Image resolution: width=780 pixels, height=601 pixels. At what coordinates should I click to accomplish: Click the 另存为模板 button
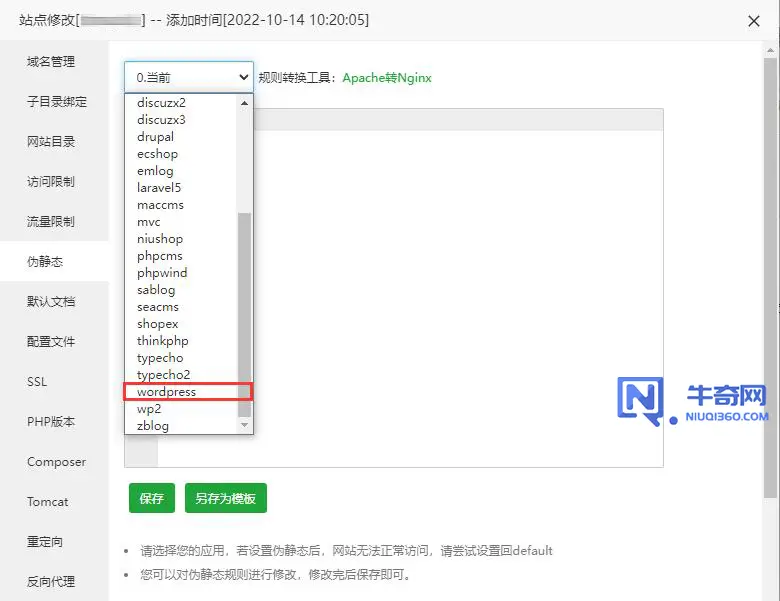tap(226, 498)
